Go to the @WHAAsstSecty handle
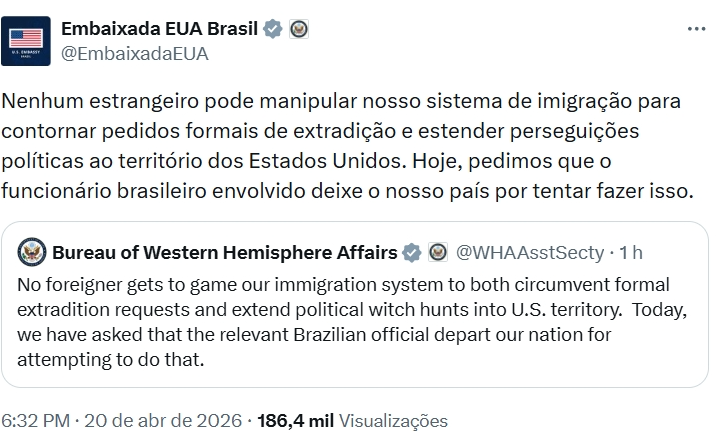Viewport: 719px width, 438px height. (x=530, y=252)
